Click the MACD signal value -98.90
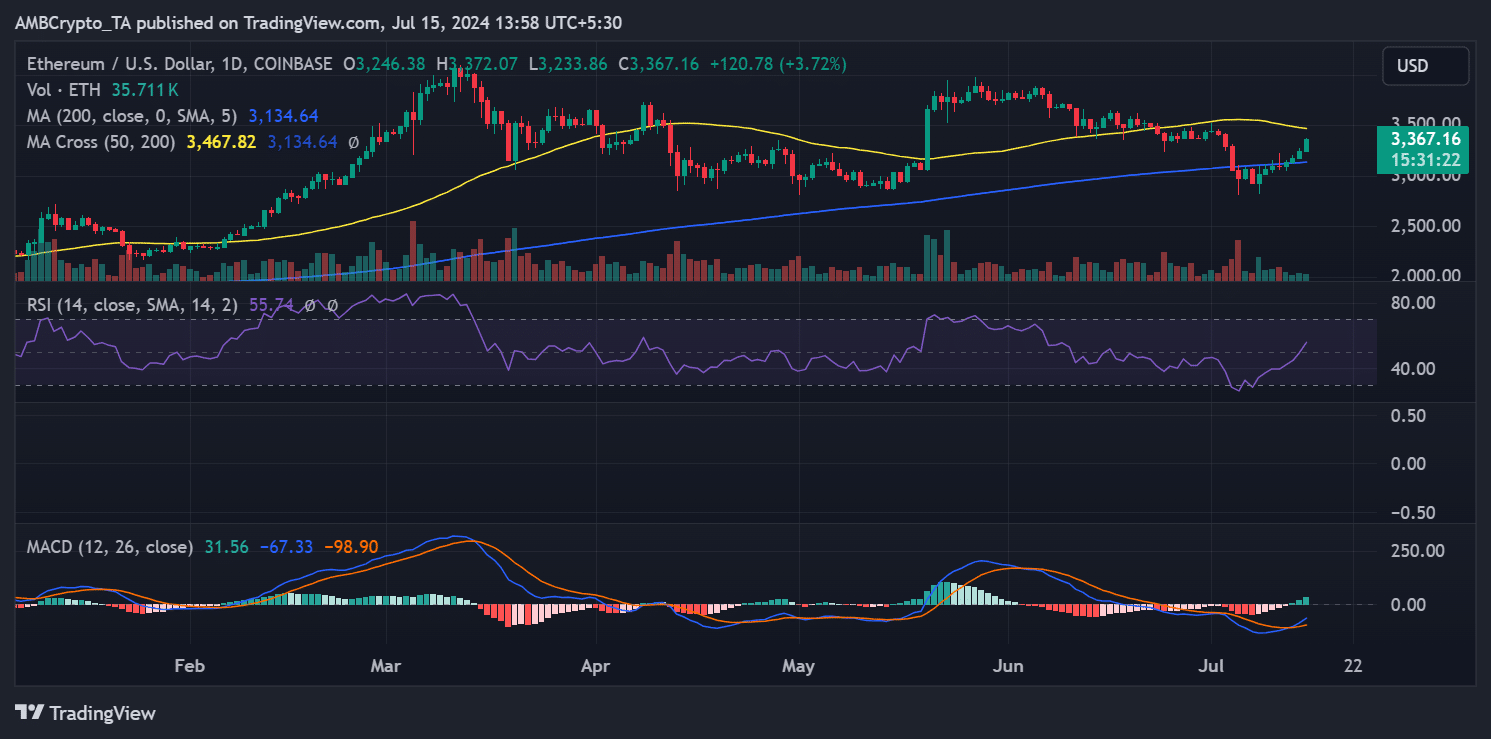The height and width of the screenshot is (739, 1491). [x=351, y=547]
